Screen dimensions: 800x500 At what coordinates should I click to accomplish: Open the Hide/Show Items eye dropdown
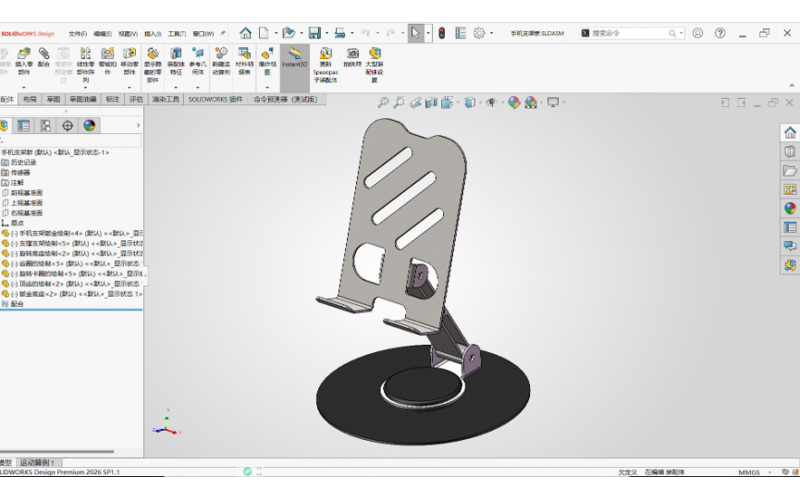coord(492,103)
